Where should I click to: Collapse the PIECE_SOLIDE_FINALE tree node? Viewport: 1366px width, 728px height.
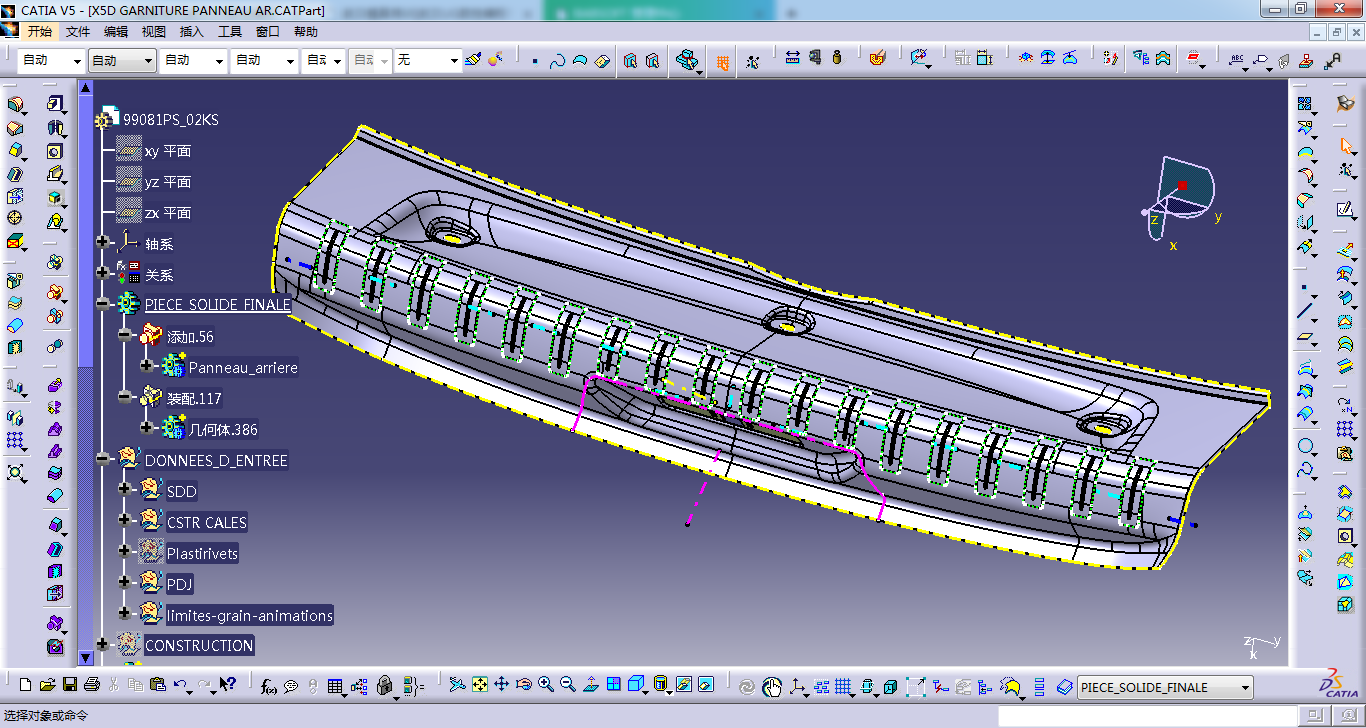pos(102,303)
